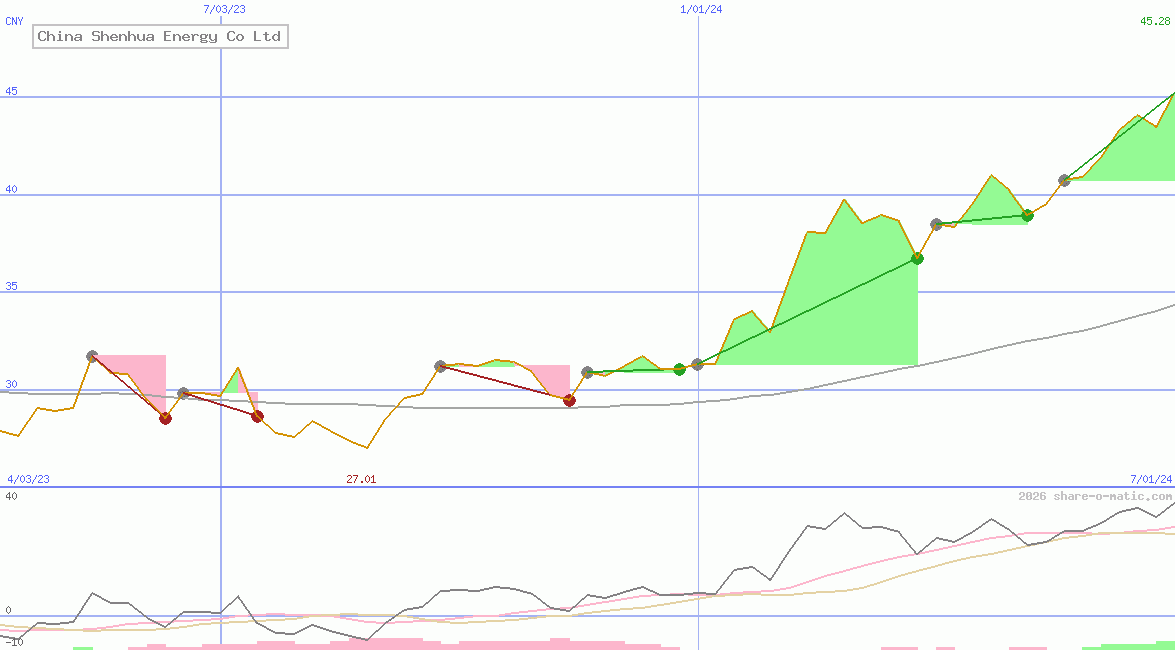Select the gray dot at the start of downtrend

92,354
